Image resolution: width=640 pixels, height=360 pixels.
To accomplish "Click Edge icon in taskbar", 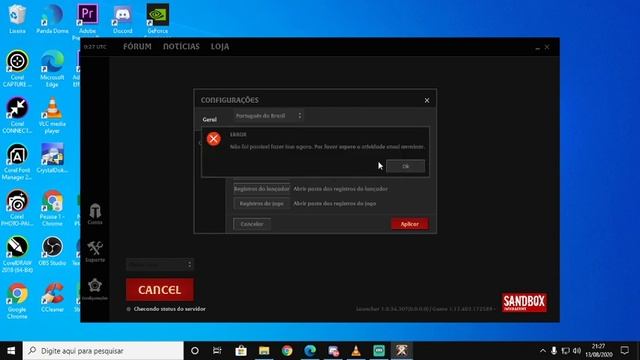I will 310,351.
